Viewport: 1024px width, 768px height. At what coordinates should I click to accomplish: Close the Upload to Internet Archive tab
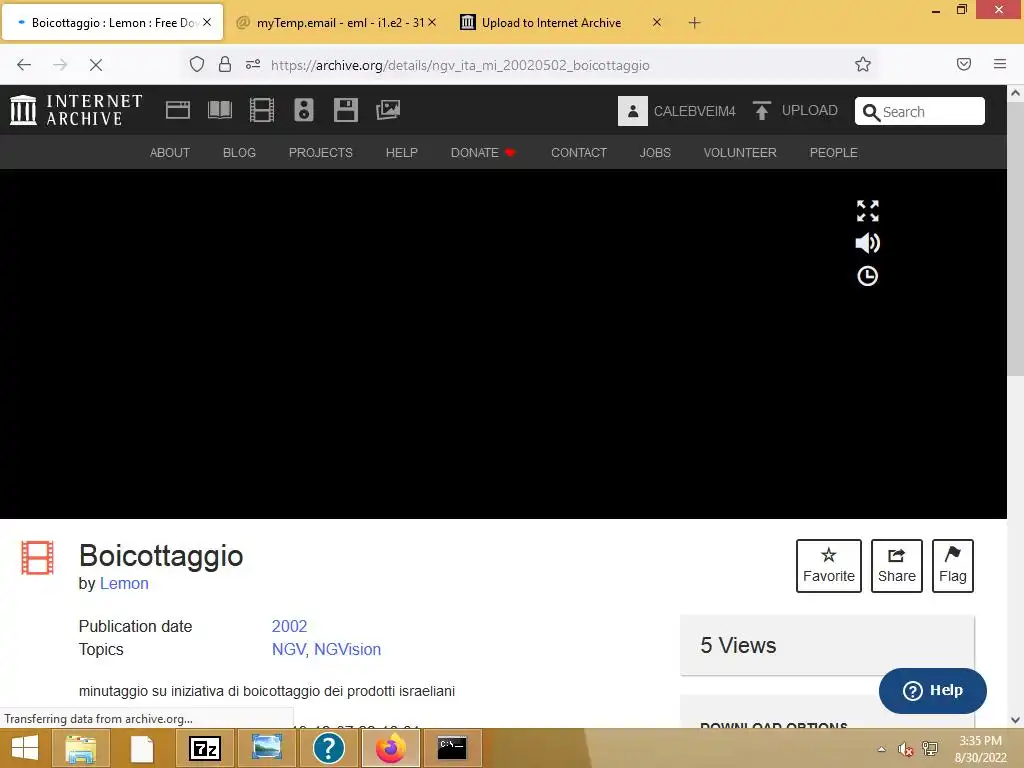(x=657, y=22)
